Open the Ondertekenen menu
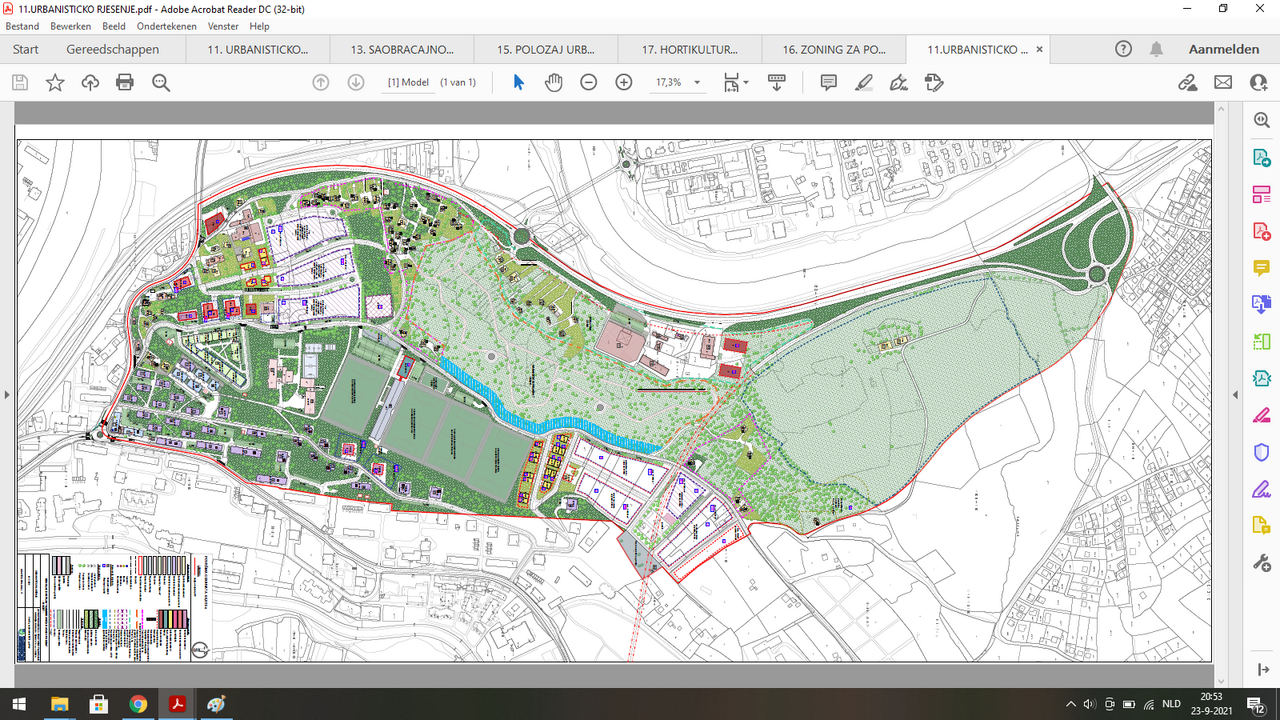 [x=167, y=26]
